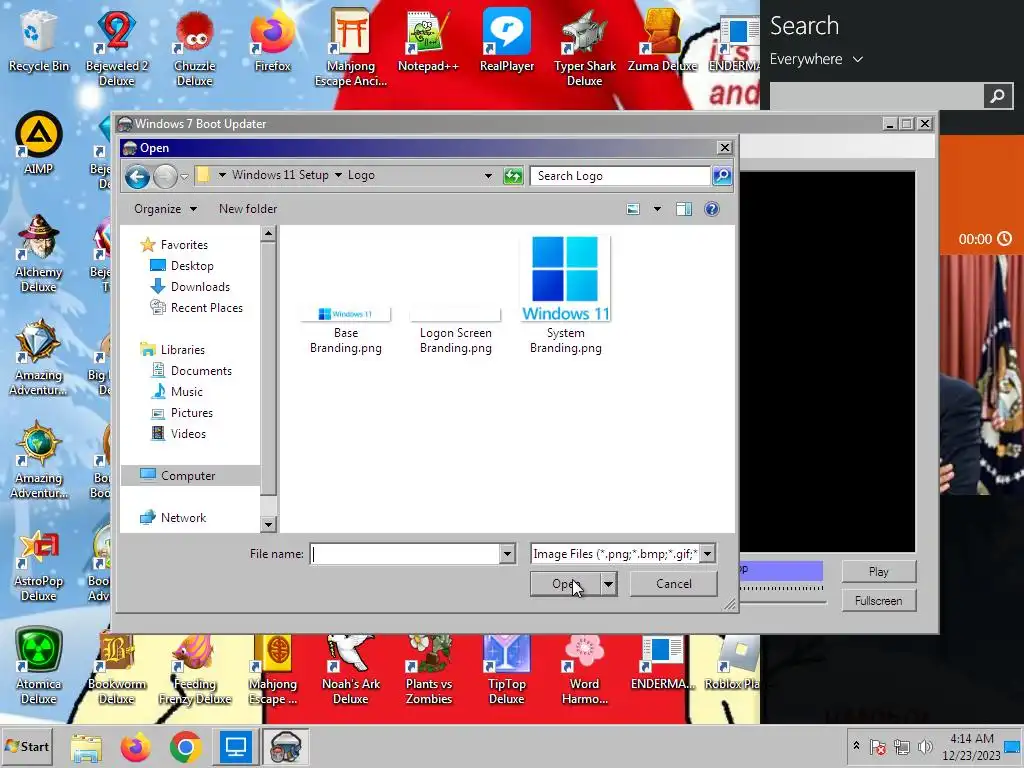Launch Bejeweled 2 Deluxe desktop shortcut
Screen dimensions: 1024x768
click(116, 47)
